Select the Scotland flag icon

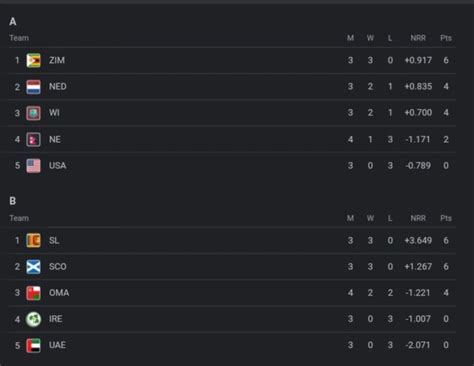pyautogui.click(x=33, y=267)
